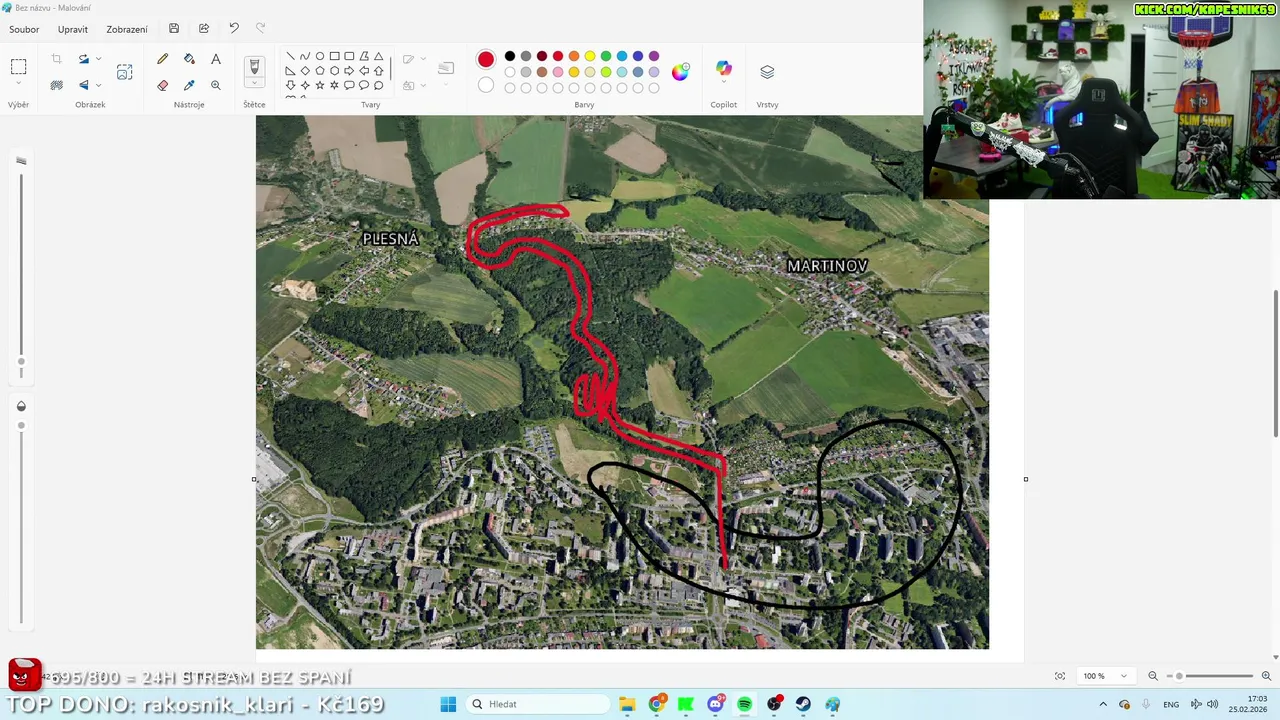Pick the Pentagon shape
1280x720 pixels.
click(x=320, y=71)
